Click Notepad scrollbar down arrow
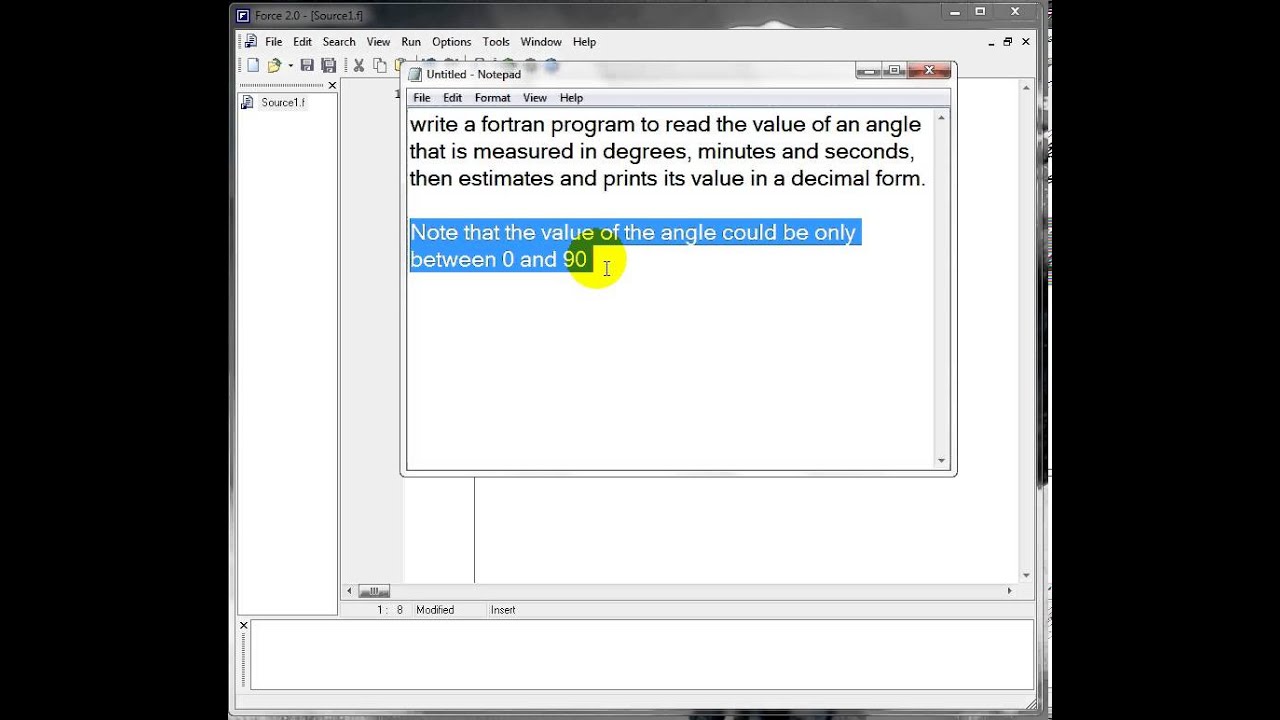Screen dimensions: 1280x720 coord(941,460)
